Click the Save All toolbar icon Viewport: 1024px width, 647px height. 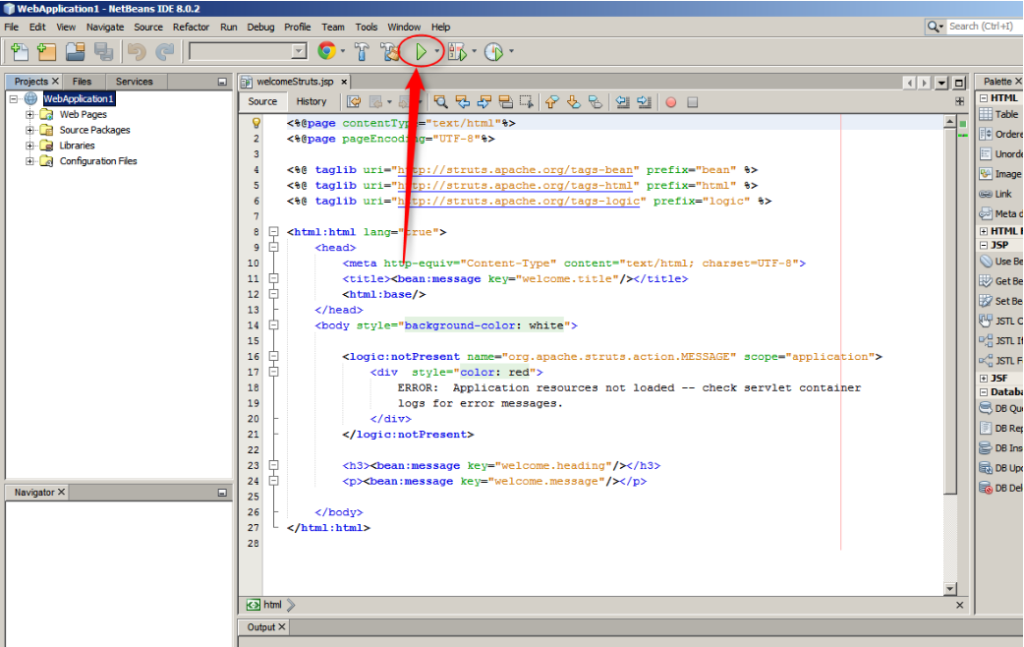pos(103,51)
